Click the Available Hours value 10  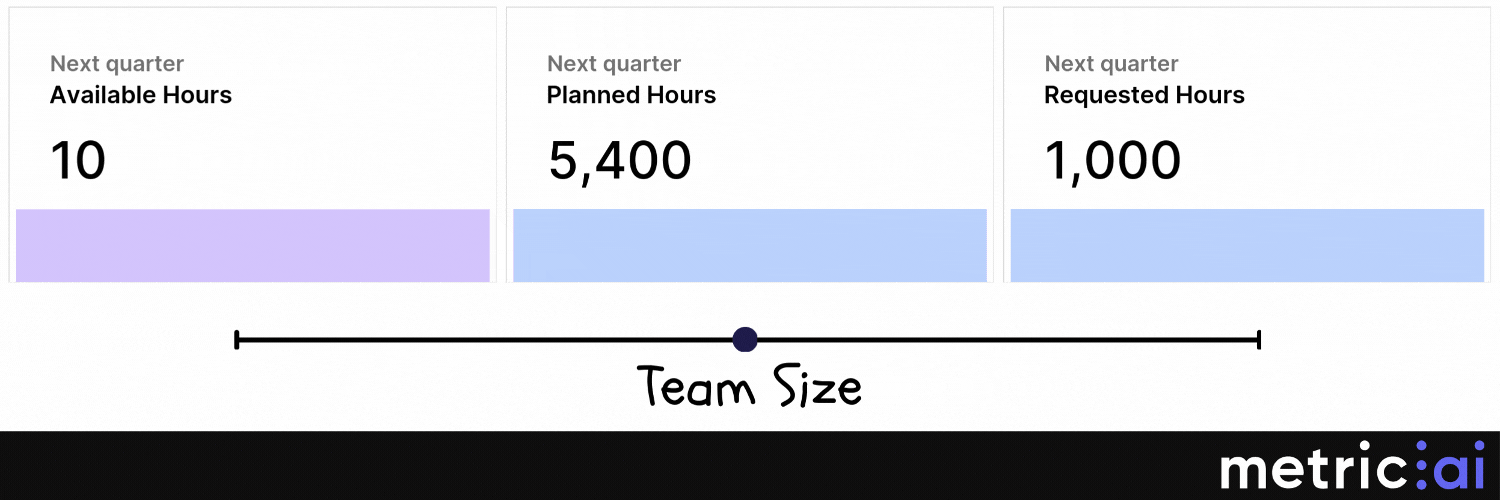[78, 160]
